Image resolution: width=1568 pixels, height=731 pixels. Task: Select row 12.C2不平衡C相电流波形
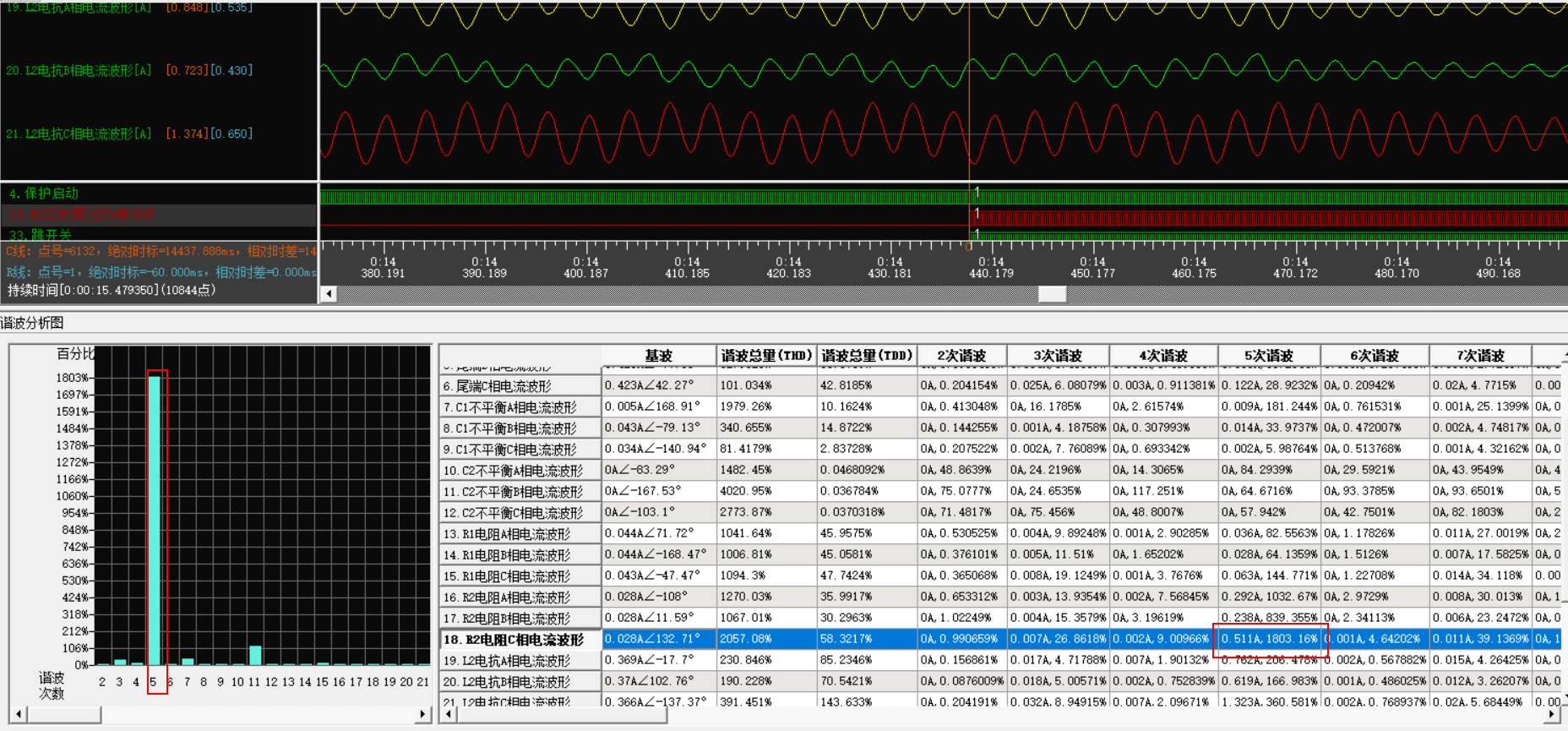click(x=520, y=513)
